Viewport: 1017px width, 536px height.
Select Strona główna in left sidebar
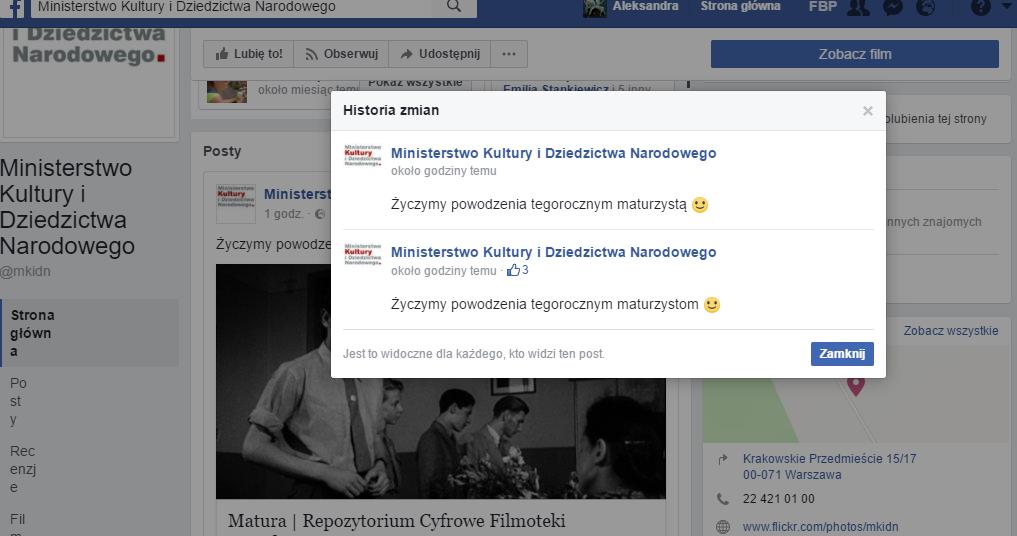pos(89,333)
